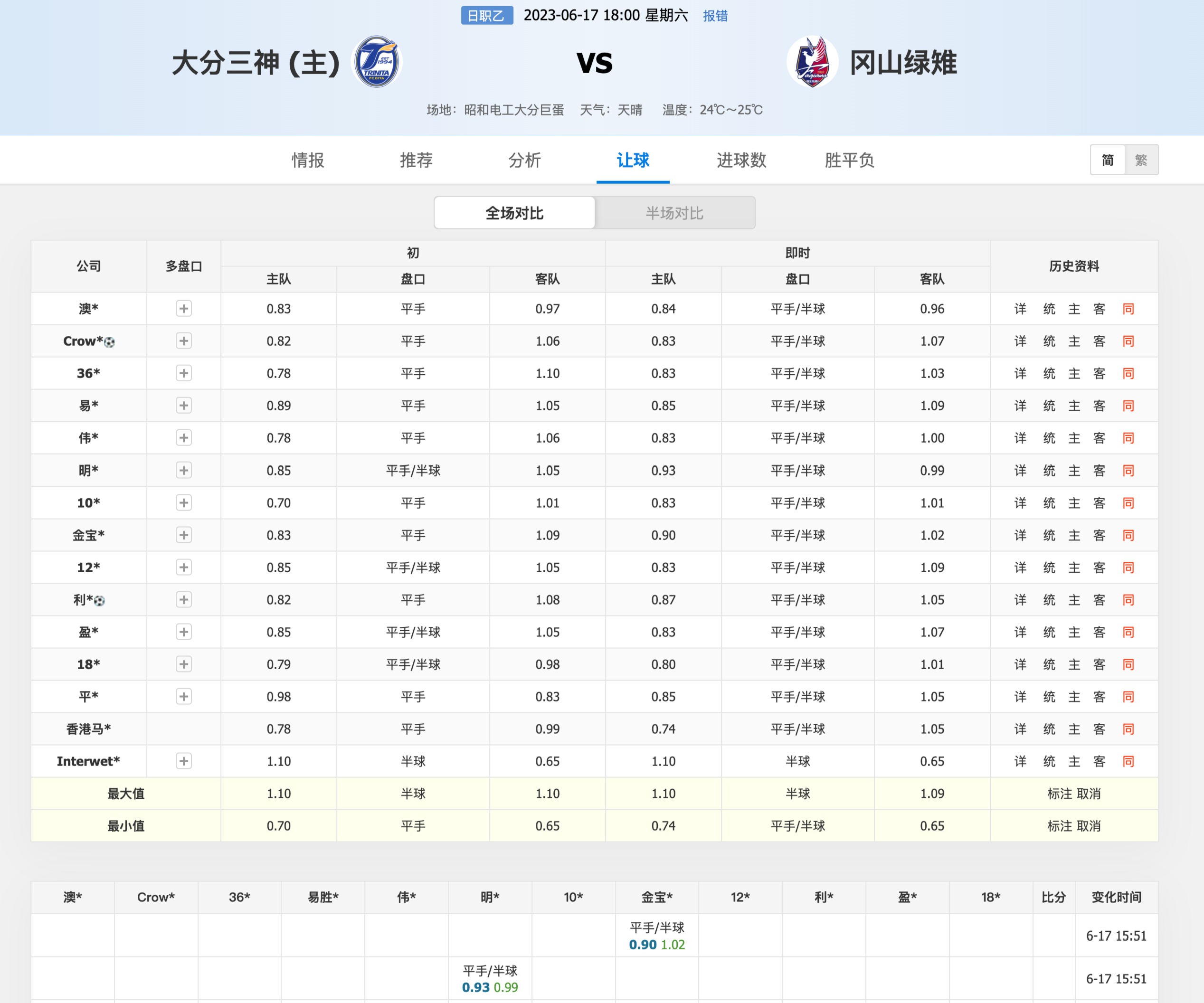Click the 大分三神 (主) team name
1204x1003 pixels.
point(256,63)
